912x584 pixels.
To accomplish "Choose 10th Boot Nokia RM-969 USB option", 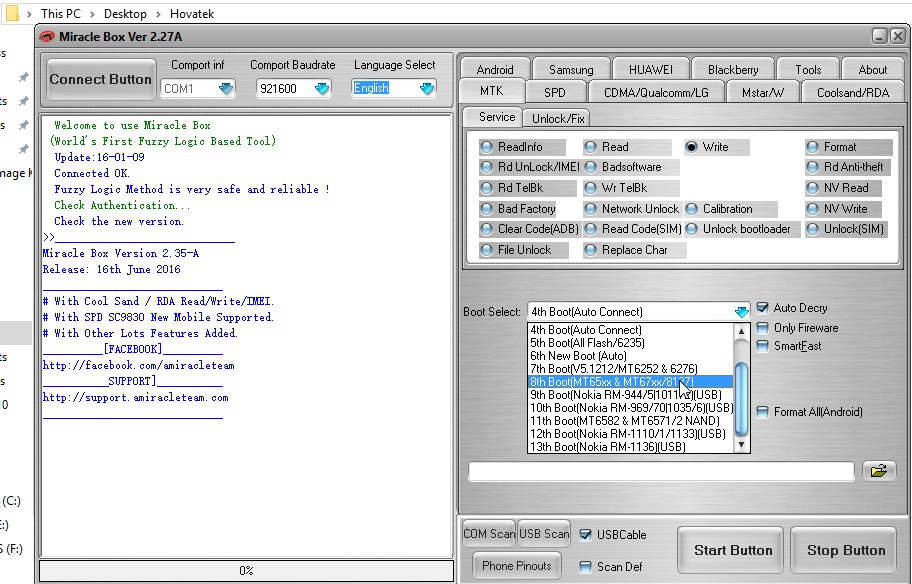I will [630, 408].
